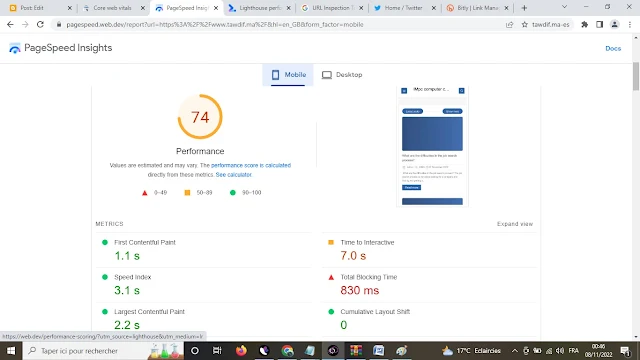Close the Core web vitals tab

(x=142, y=8)
